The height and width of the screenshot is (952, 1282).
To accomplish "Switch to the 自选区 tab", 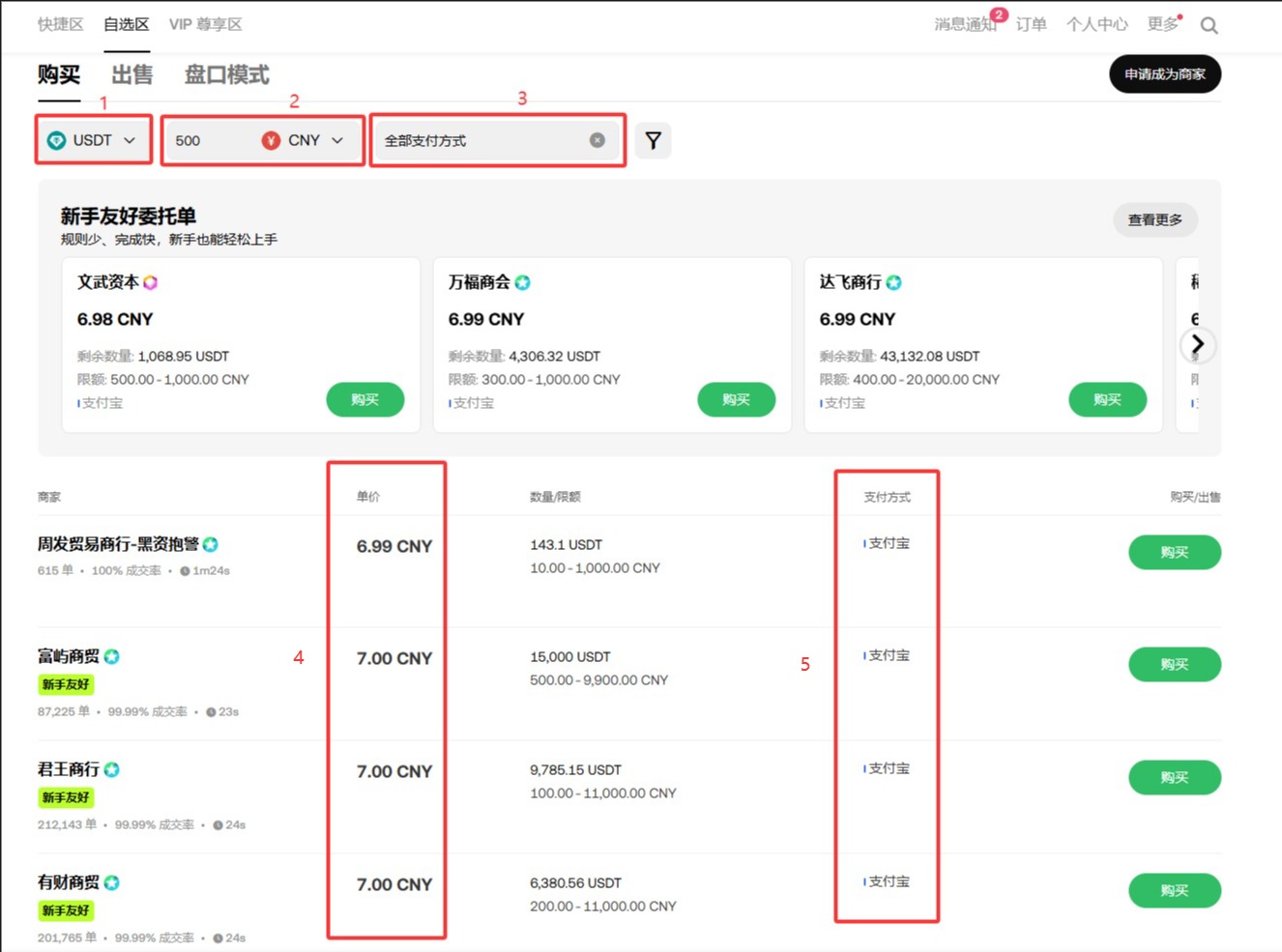I will pos(127,24).
